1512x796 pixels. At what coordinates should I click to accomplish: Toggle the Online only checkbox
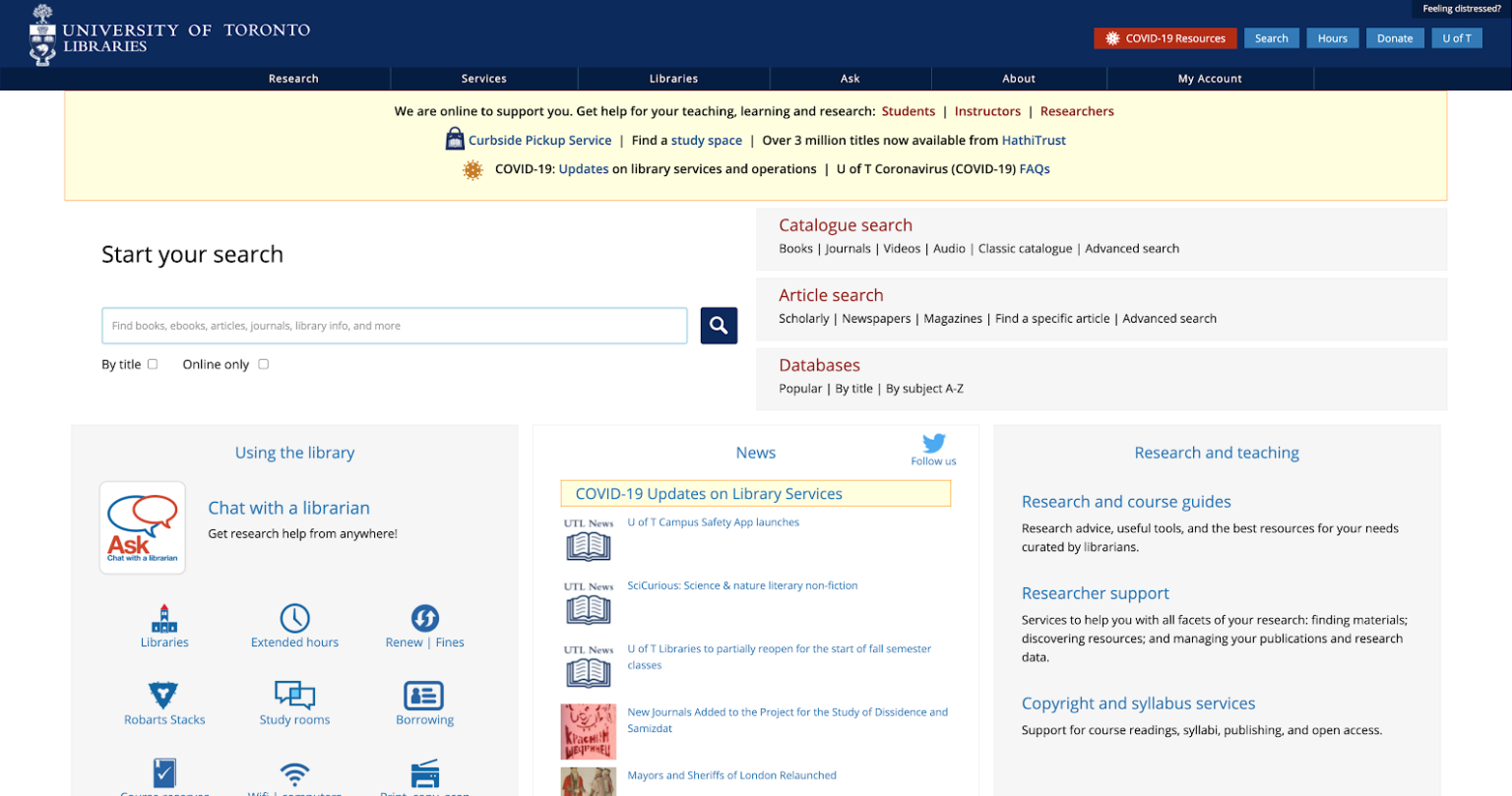click(263, 364)
